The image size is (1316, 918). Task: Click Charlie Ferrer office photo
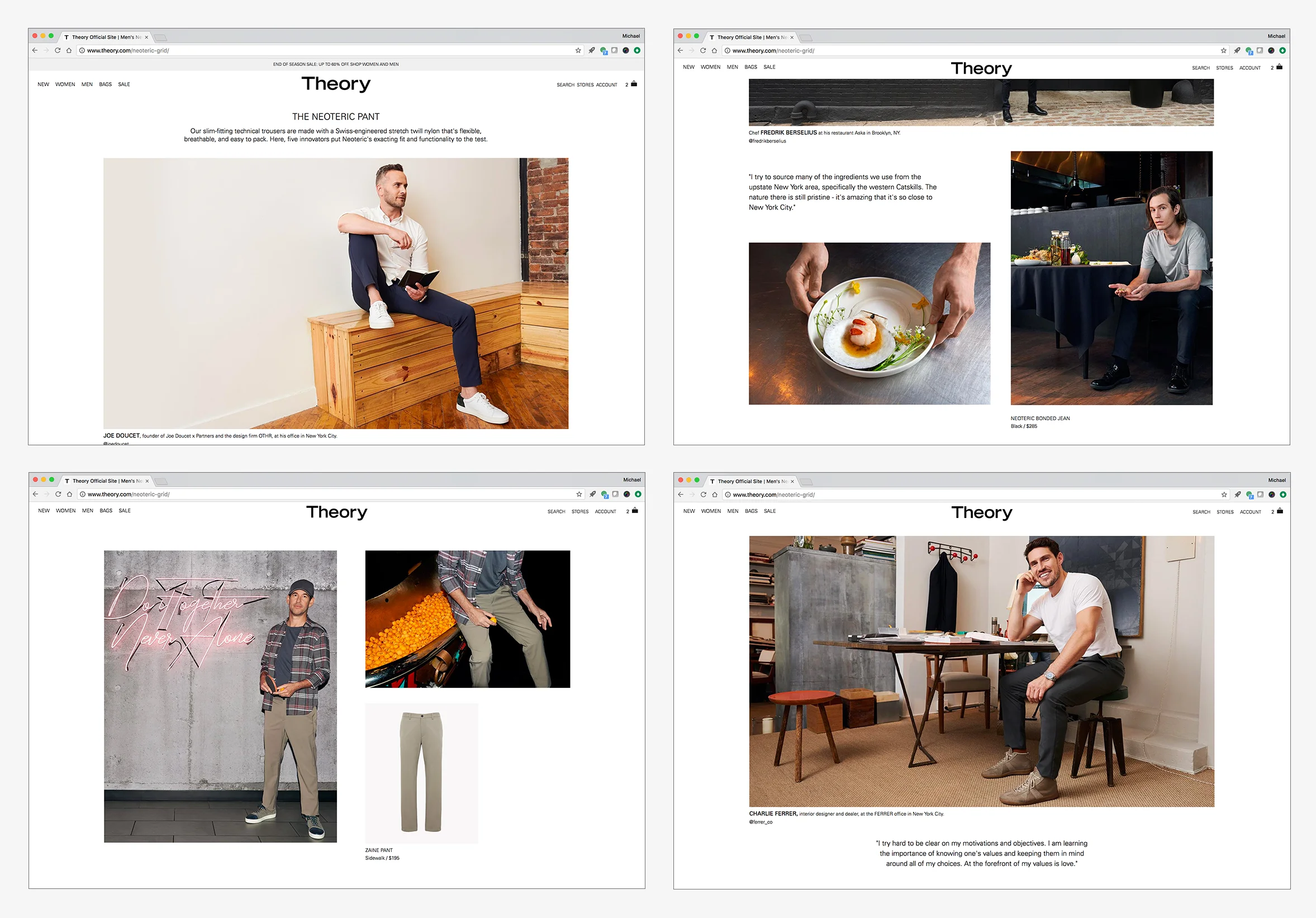click(x=981, y=672)
